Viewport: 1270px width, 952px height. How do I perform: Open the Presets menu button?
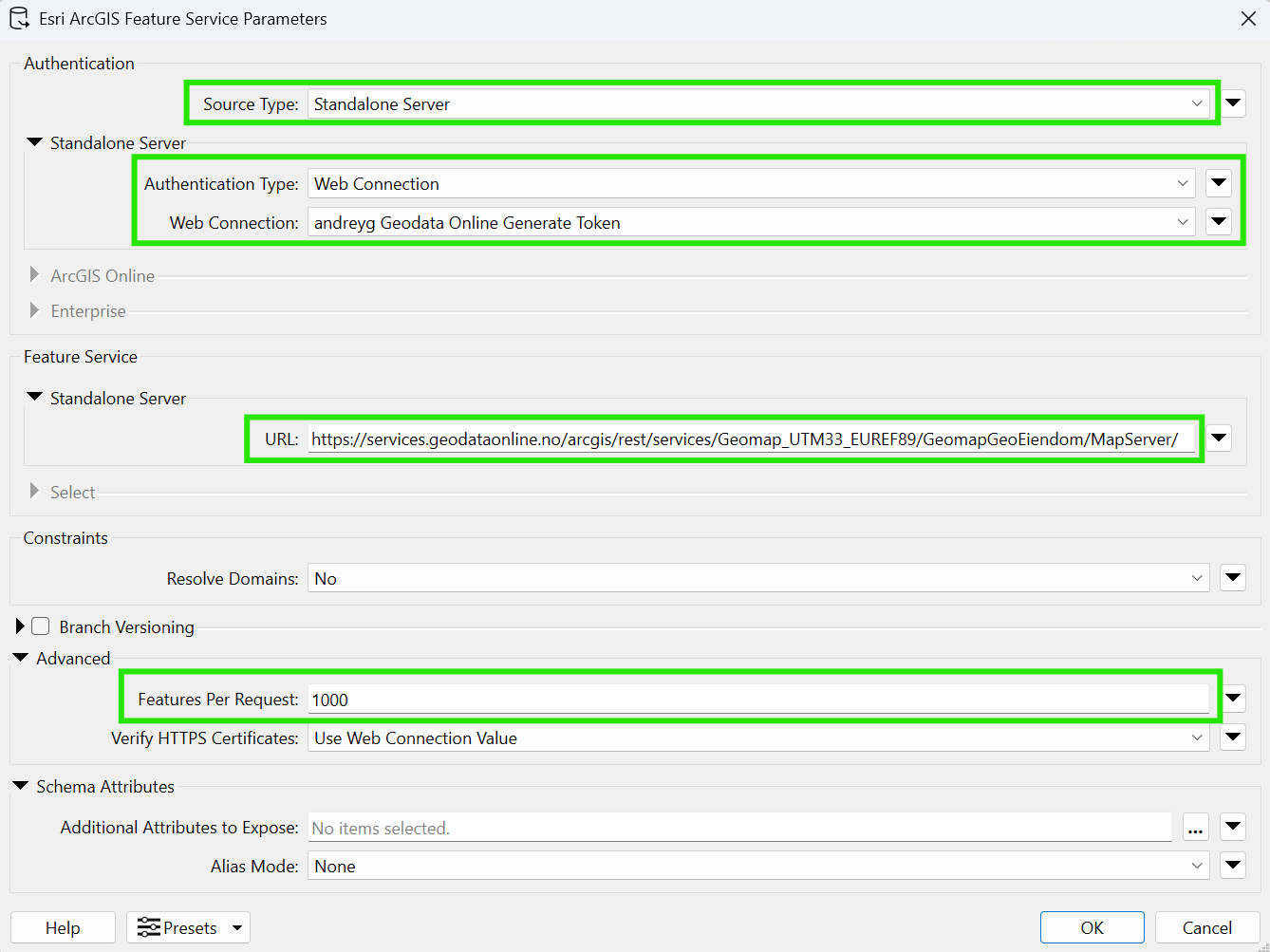[x=188, y=927]
